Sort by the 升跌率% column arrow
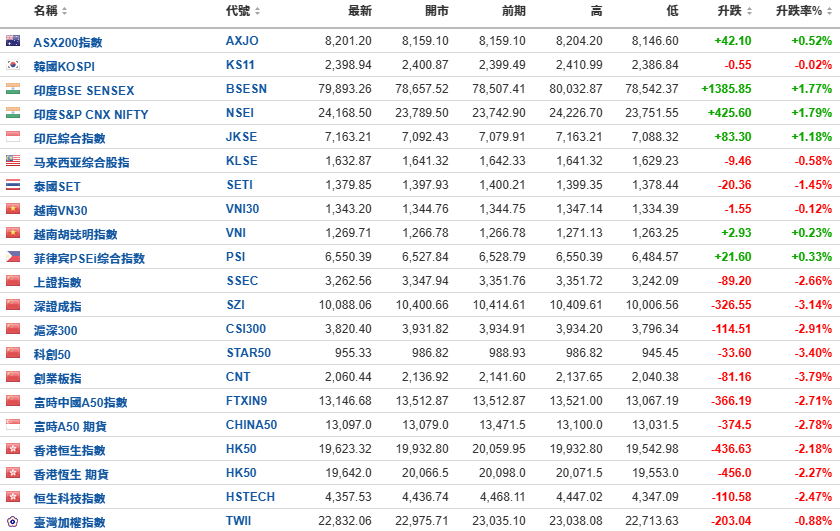This screenshot has width=840, height=531. click(827, 11)
